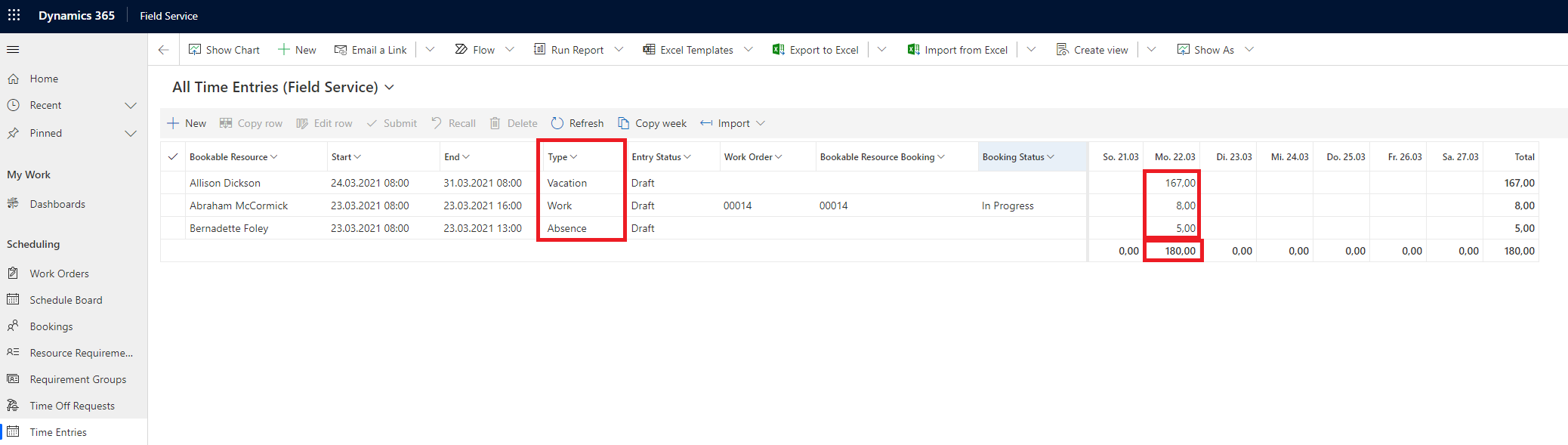Click the Show As icon
The height and width of the screenshot is (445, 1568).
1183,50
